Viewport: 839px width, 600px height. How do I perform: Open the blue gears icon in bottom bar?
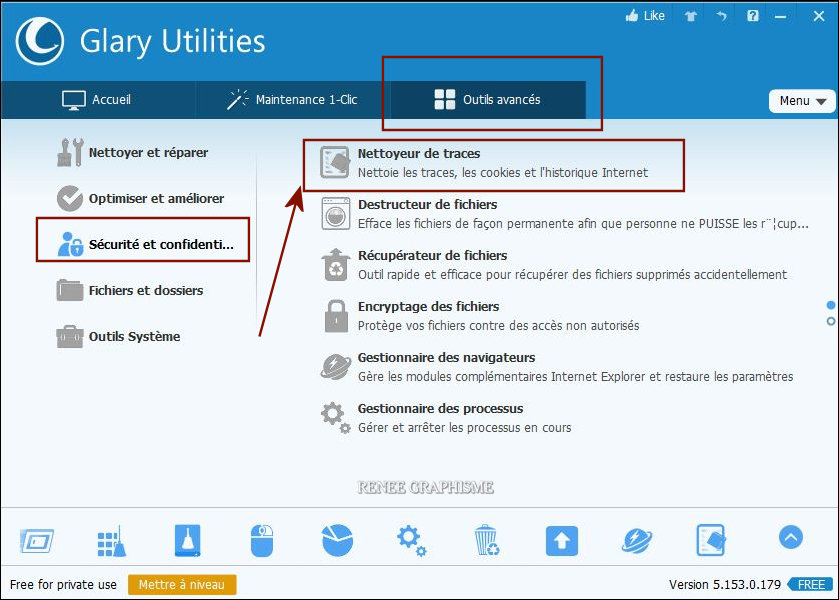tap(411, 541)
